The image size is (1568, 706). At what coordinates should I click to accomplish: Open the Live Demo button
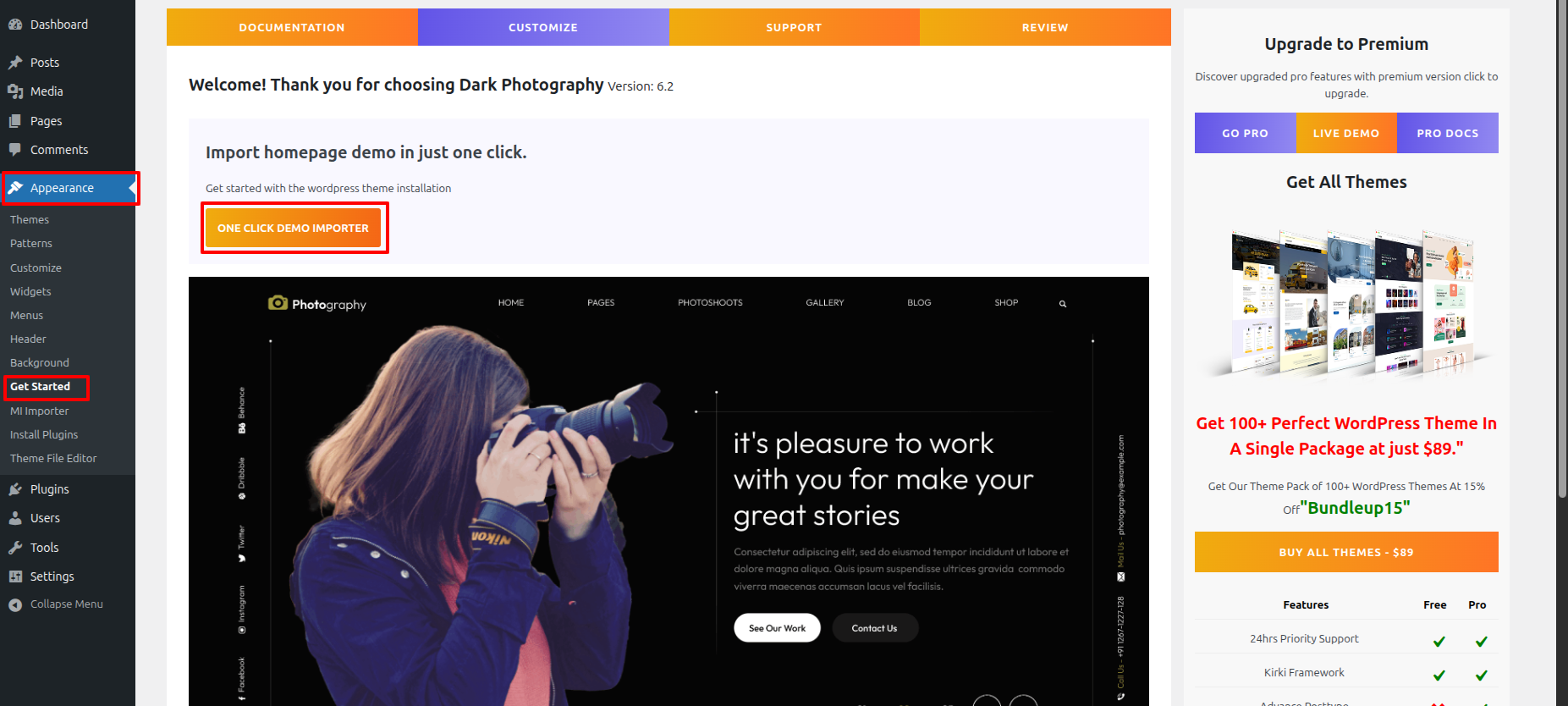1346,133
